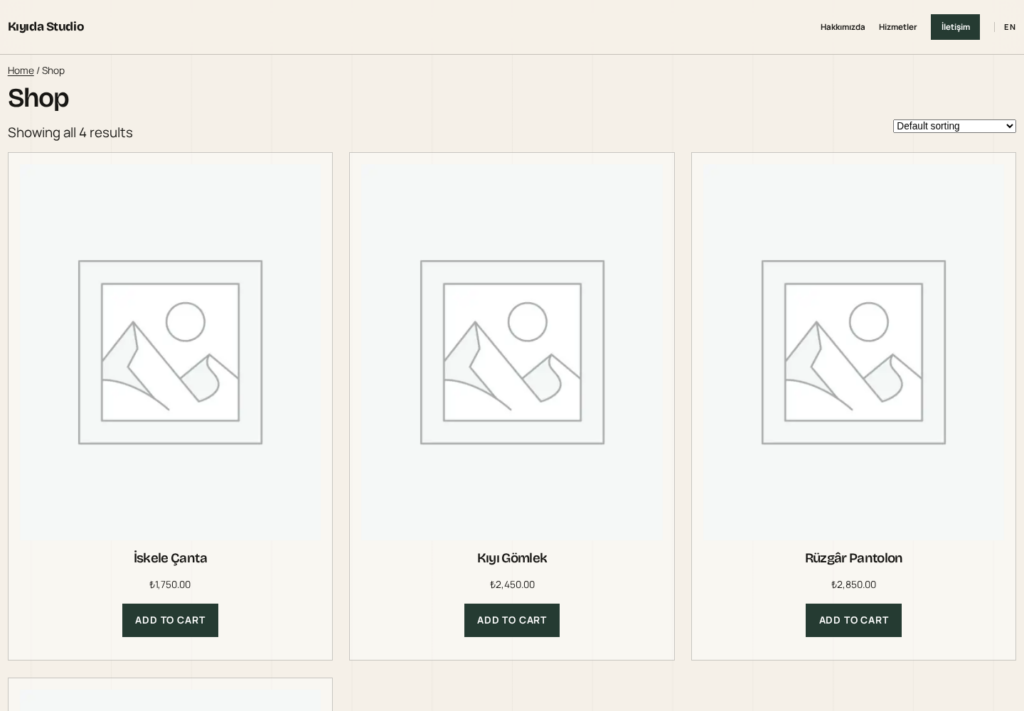This screenshot has width=1024, height=711.
Task: Click the İletişim button in header
Action: (955, 27)
